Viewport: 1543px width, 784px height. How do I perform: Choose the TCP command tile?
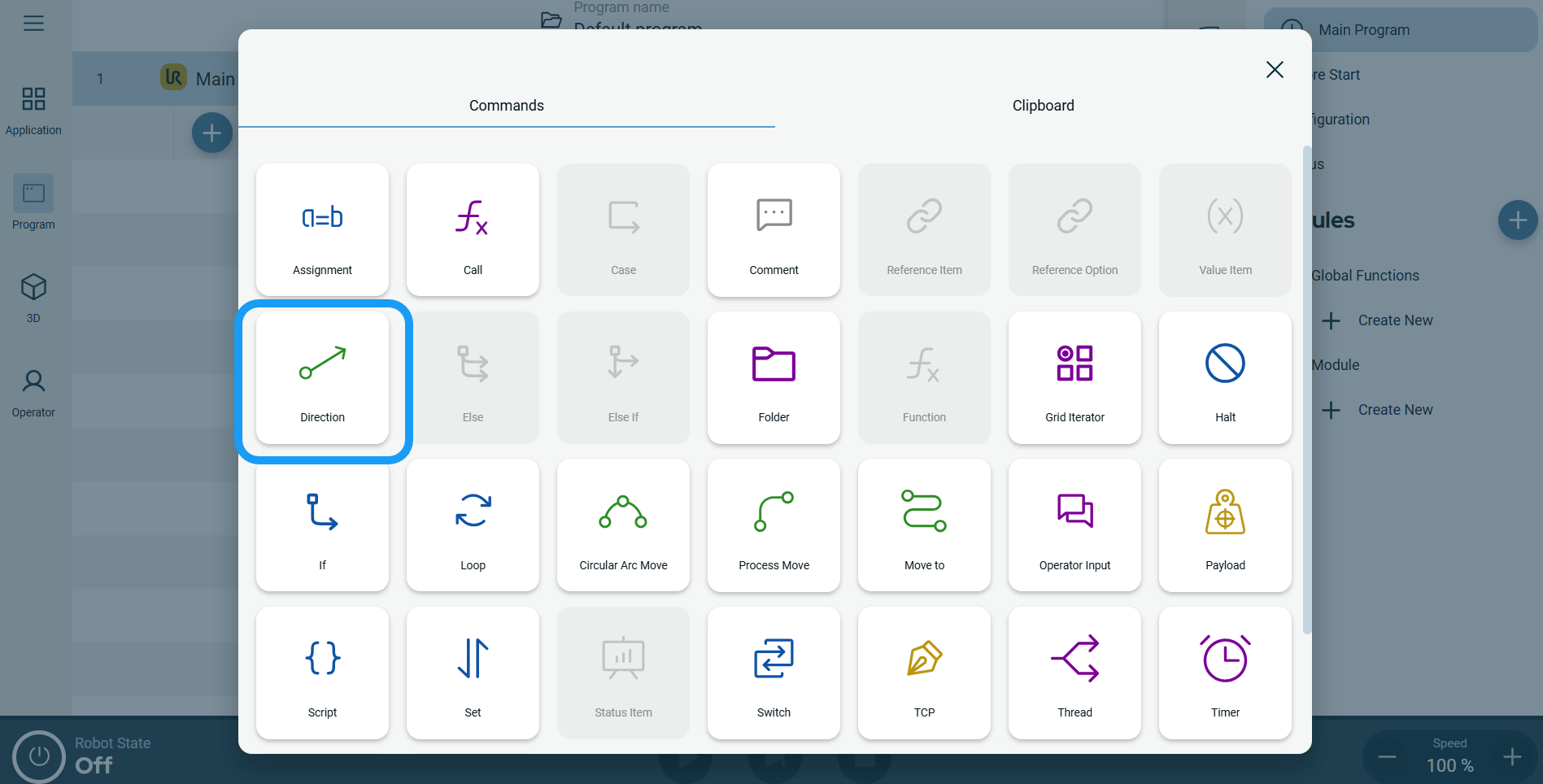(x=924, y=673)
